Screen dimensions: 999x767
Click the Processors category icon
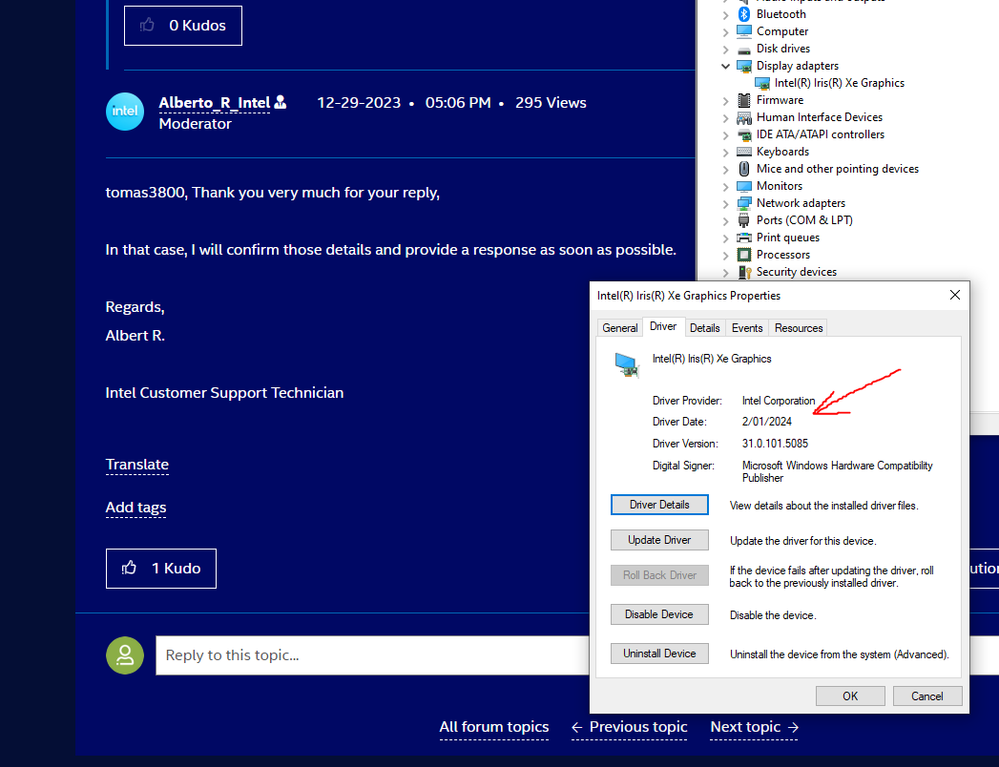[744, 255]
